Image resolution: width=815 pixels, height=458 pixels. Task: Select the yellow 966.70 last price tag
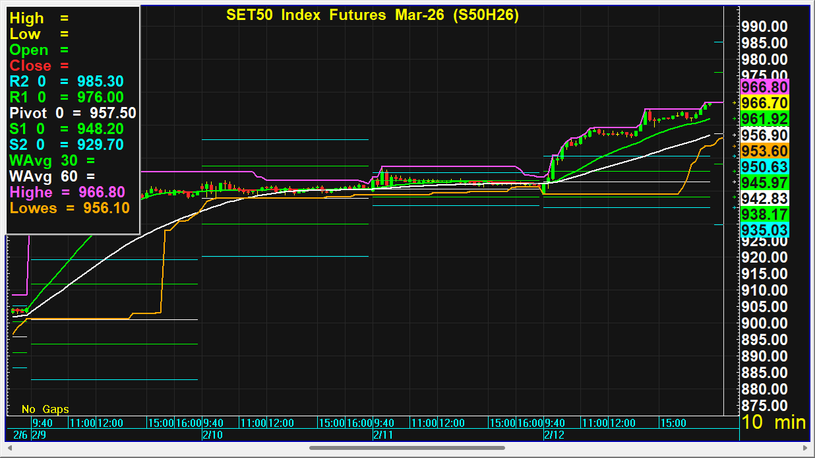pyautogui.click(x=763, y=103)
